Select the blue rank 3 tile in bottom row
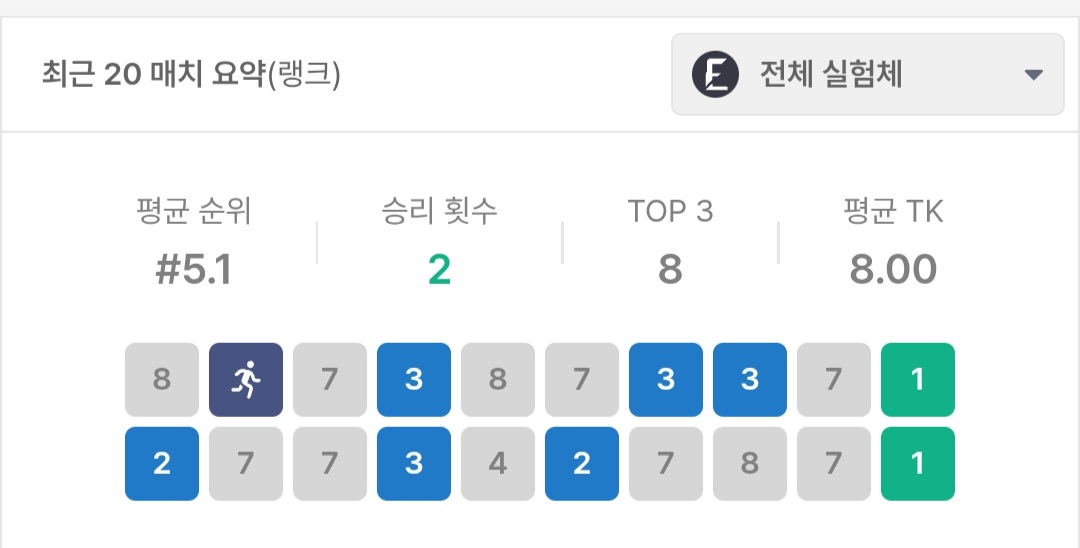The height and width of the screenshot is (548, 1080). coord(414,464)
